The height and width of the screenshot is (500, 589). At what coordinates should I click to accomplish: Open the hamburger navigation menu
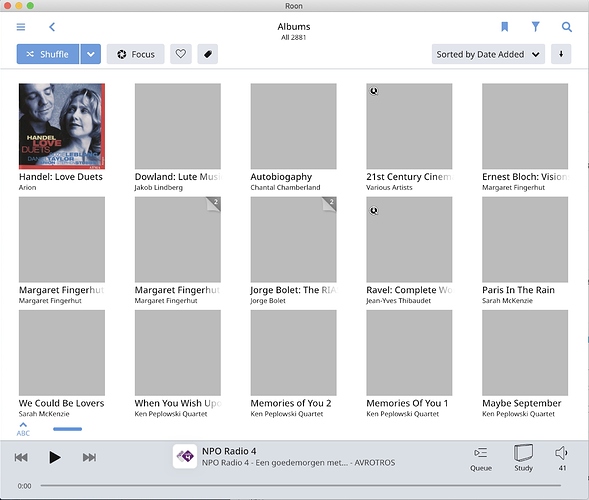click(x=21, y=27)
